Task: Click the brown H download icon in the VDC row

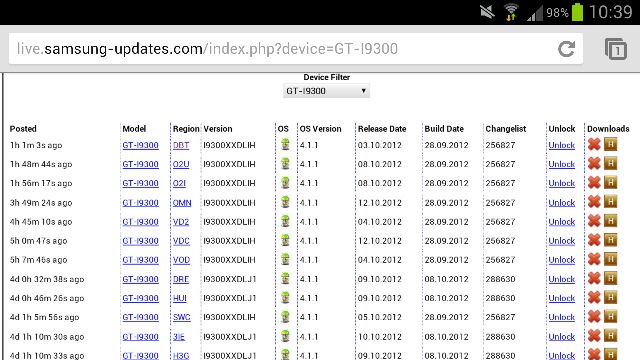Action: point(611,240)
